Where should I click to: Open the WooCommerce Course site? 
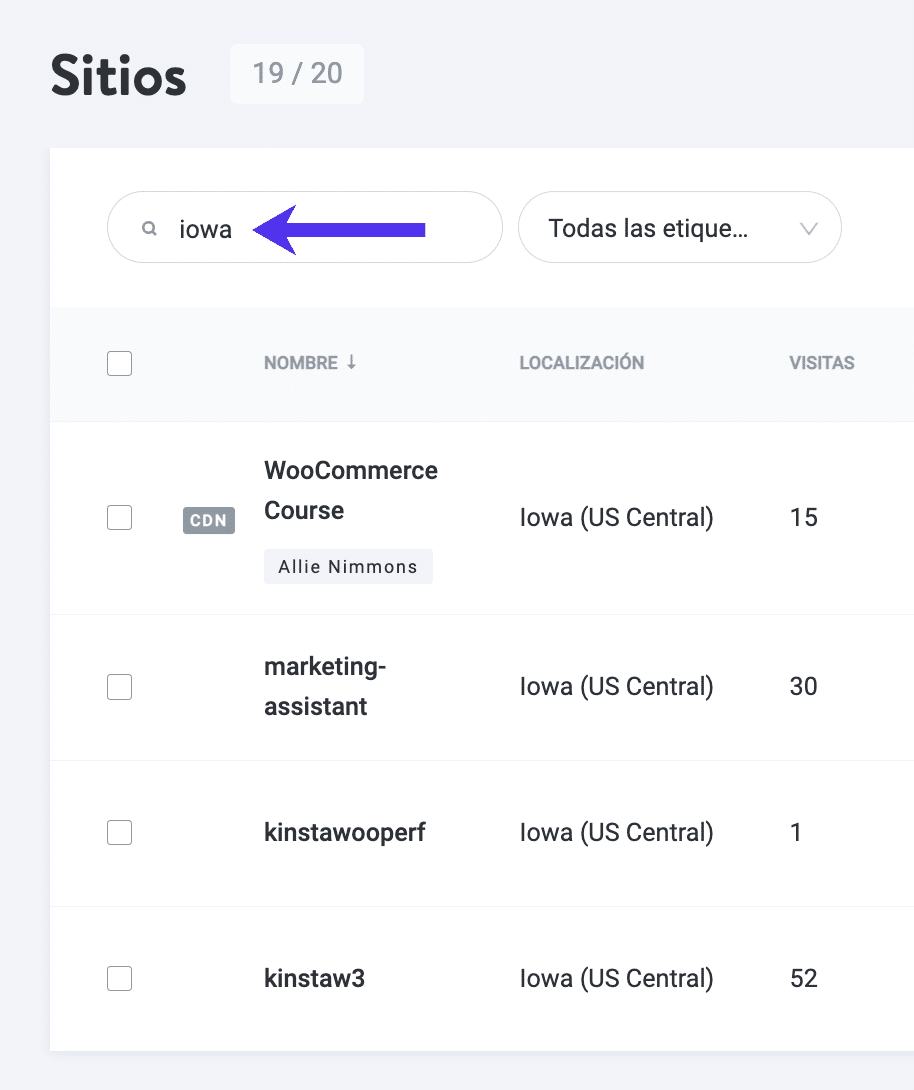click(x=350, y=490)
